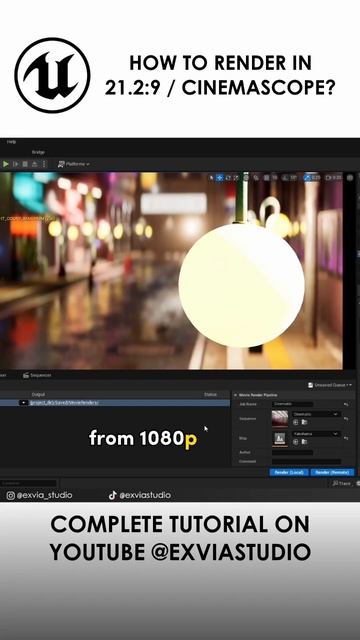Click the Map asset thumbnail

pyautogui.click(x=280, y=439)
